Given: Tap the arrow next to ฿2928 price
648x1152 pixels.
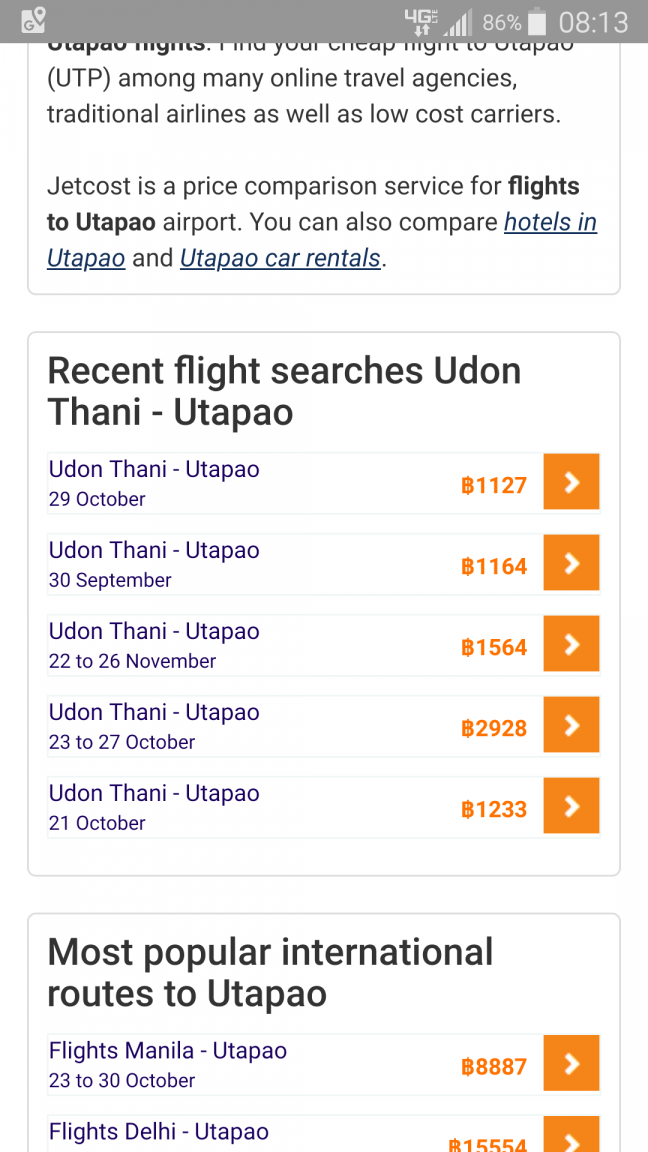Looking at the screenshot, I should 571,724.
